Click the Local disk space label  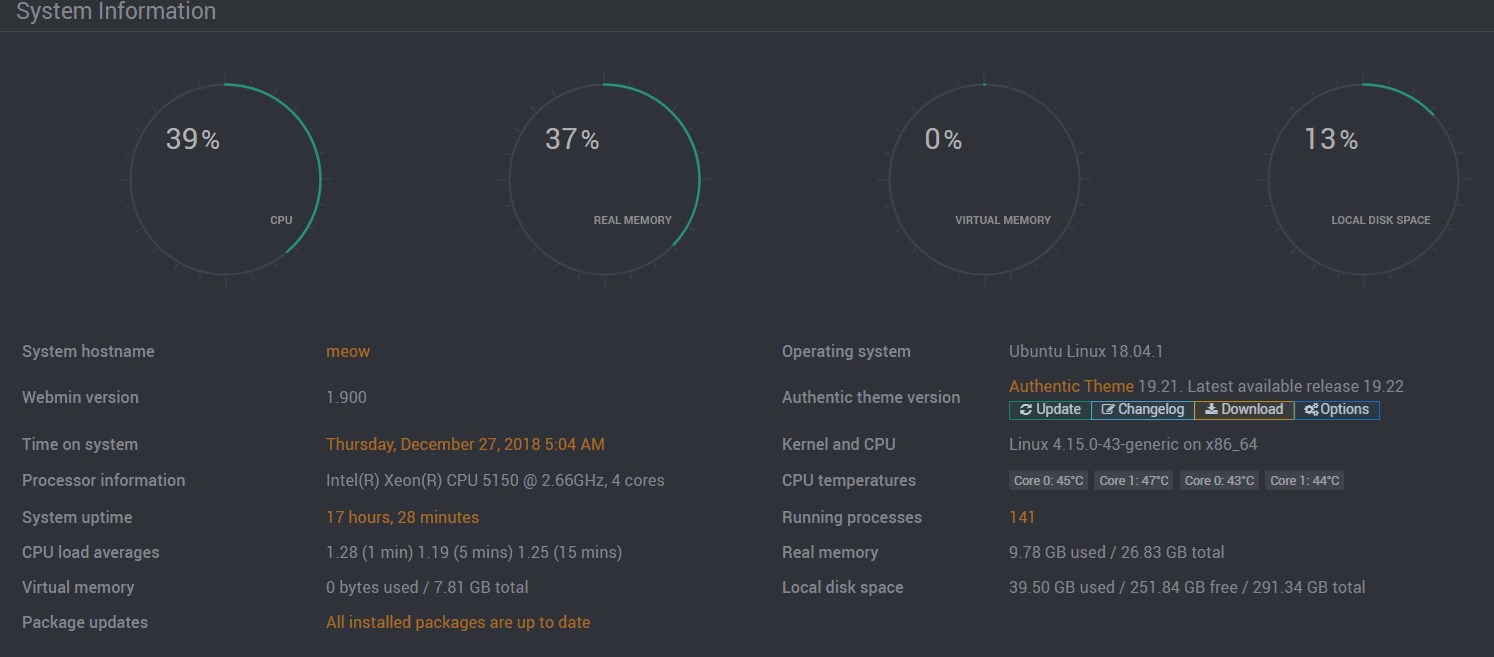click(x=842, y=587)
